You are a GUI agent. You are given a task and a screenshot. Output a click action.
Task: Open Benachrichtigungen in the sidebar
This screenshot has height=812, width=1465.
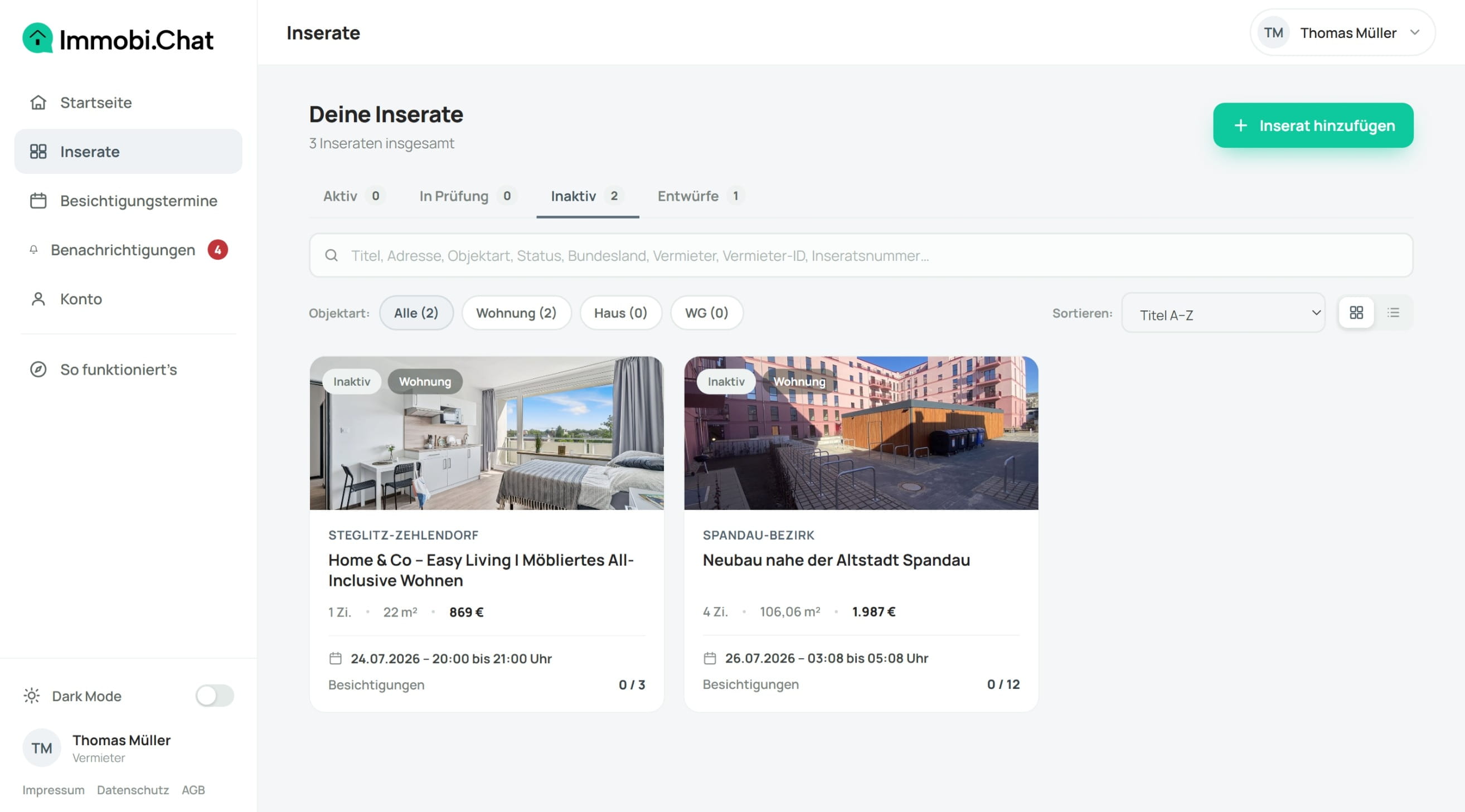pos(128,250)
